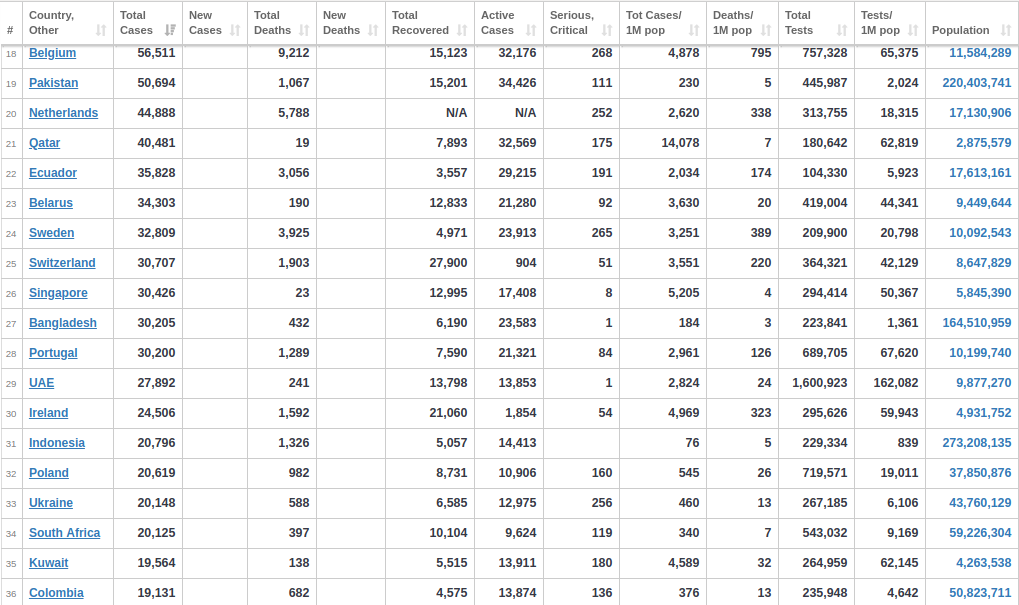Click Qatar's population 2,875,579 link

click(983, 143)
